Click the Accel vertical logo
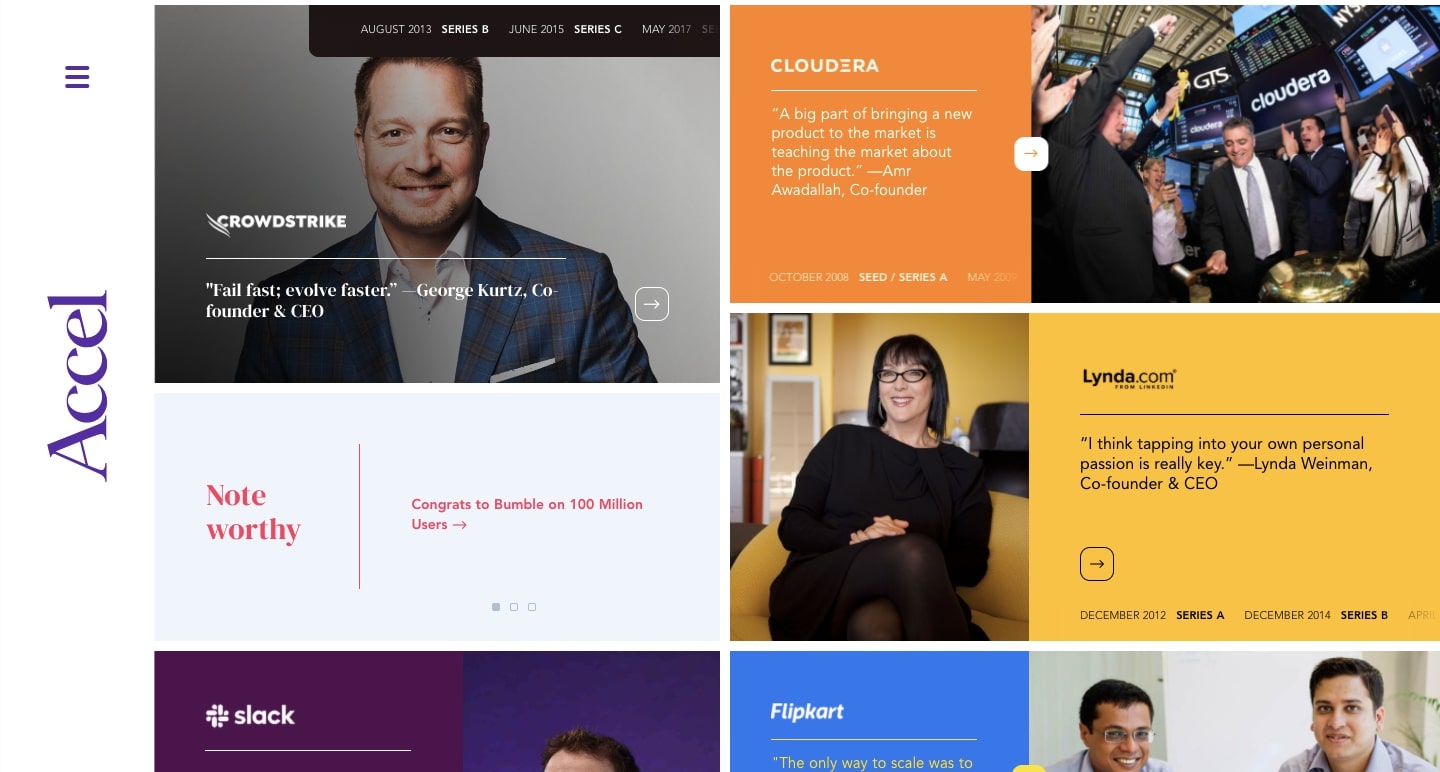 (77, 386)
